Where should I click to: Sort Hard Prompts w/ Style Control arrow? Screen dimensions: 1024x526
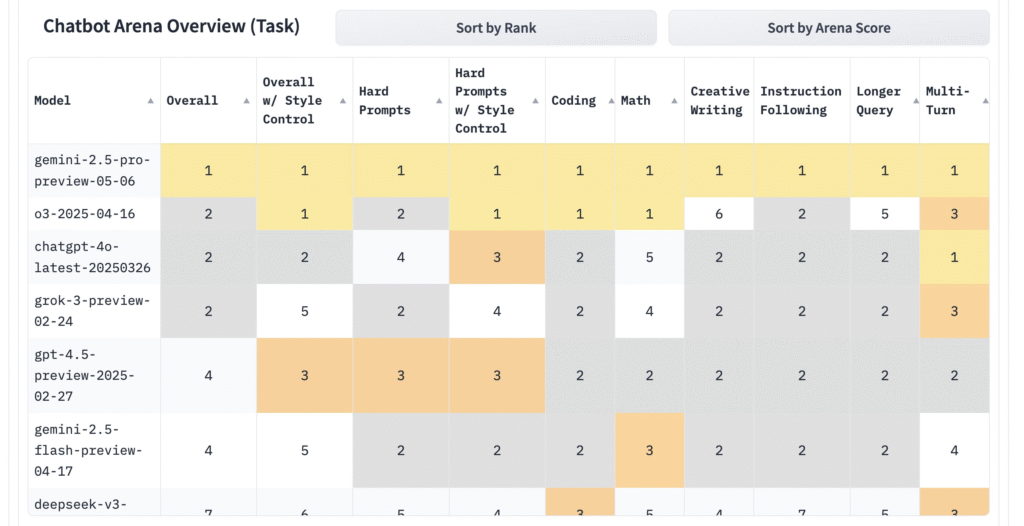(535, 100)
